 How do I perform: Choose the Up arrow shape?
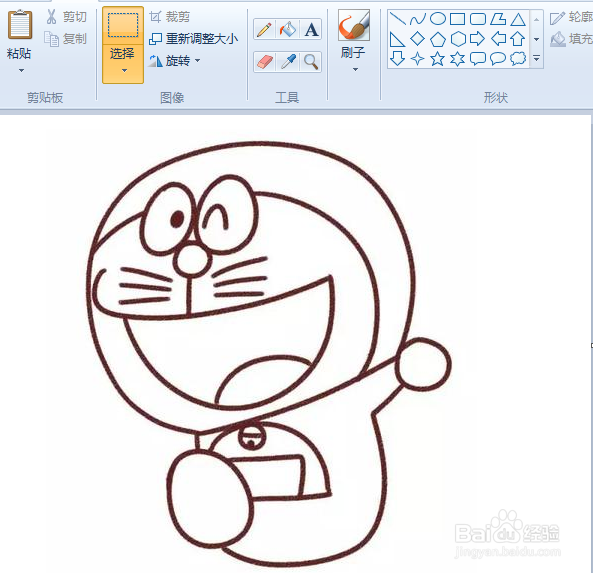click(518, 39)
